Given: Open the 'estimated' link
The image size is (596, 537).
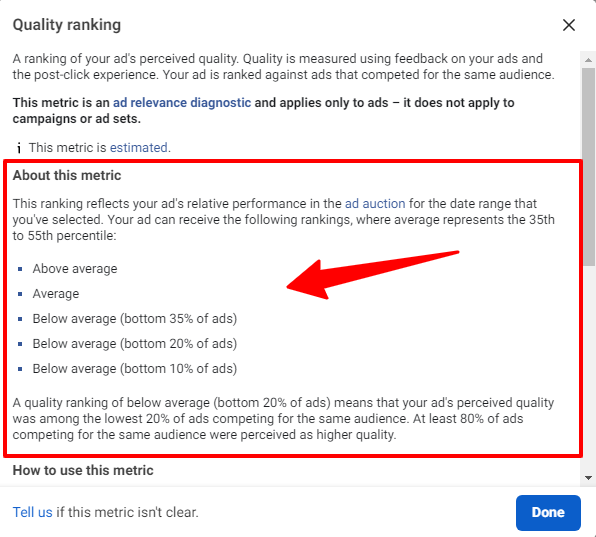Looking at the screenshot, I should [139, 147].
